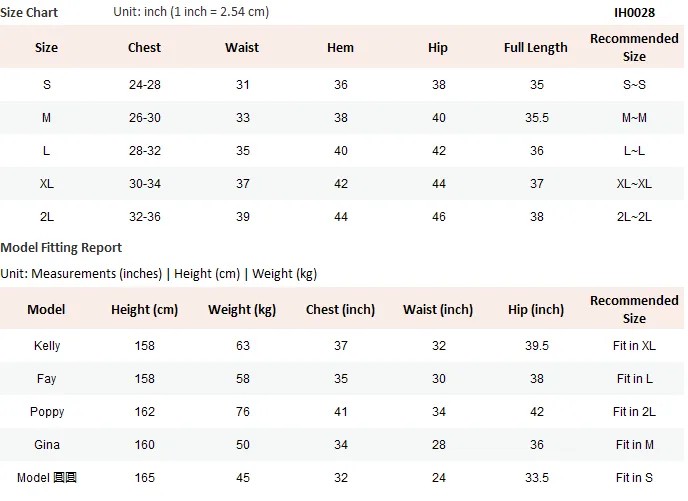Image resolution: width=688 pixels, height=501 pixels.
Task: Select the Waist column header
Action: [242, 47]
